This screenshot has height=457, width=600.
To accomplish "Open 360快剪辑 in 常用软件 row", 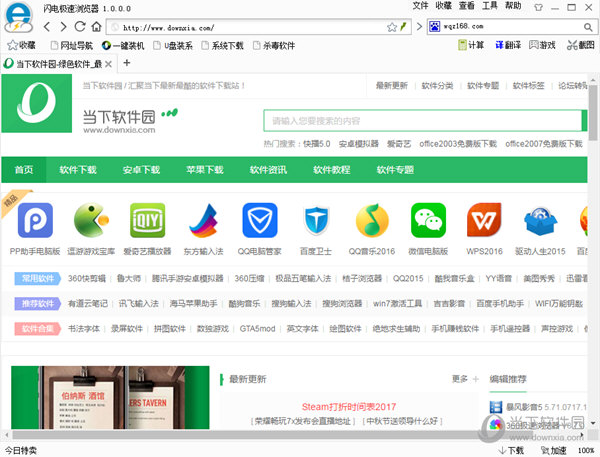I will click(87, 278).
